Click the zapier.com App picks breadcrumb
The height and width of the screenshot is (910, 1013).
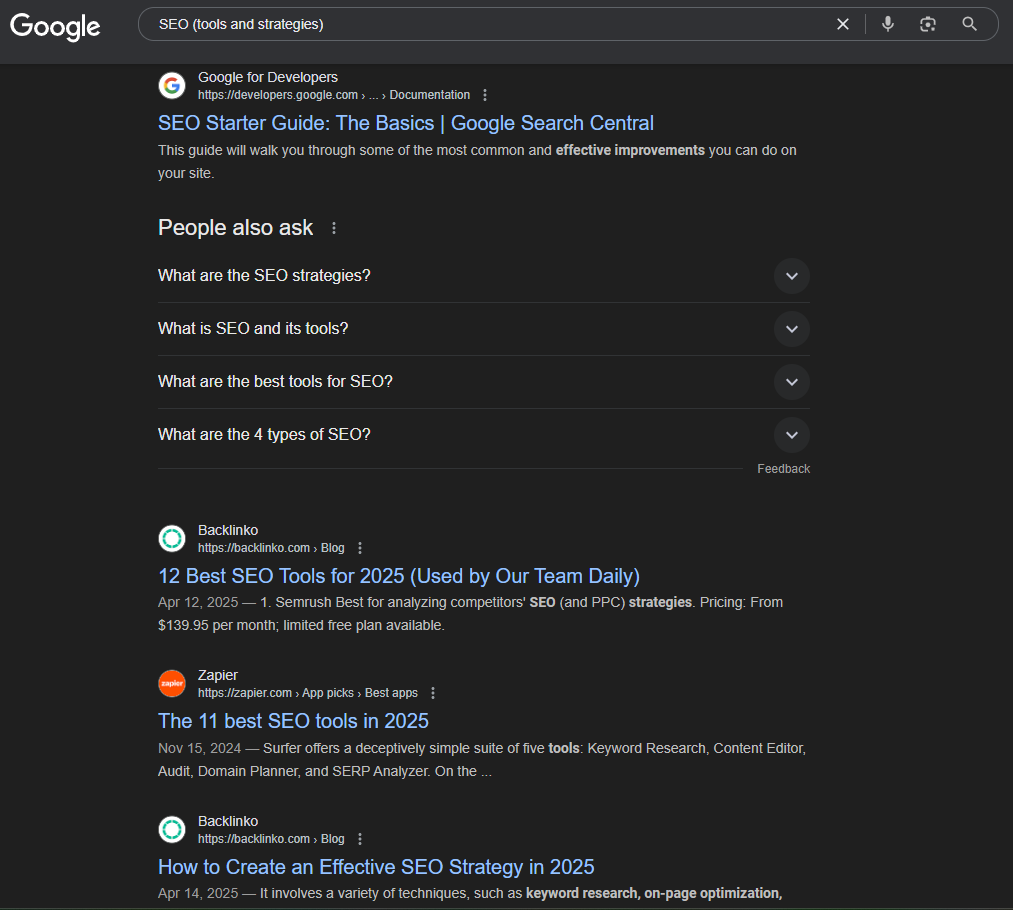[308, 693]
